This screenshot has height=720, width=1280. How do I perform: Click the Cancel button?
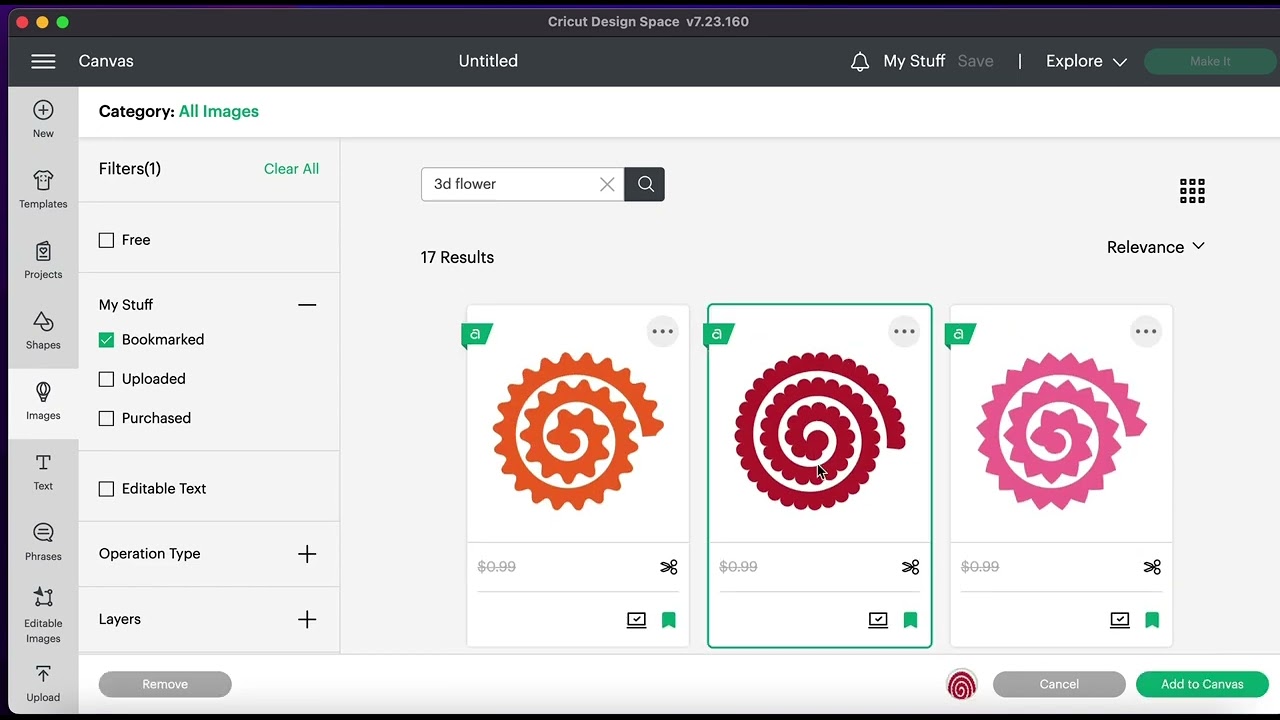point(1059,684)
